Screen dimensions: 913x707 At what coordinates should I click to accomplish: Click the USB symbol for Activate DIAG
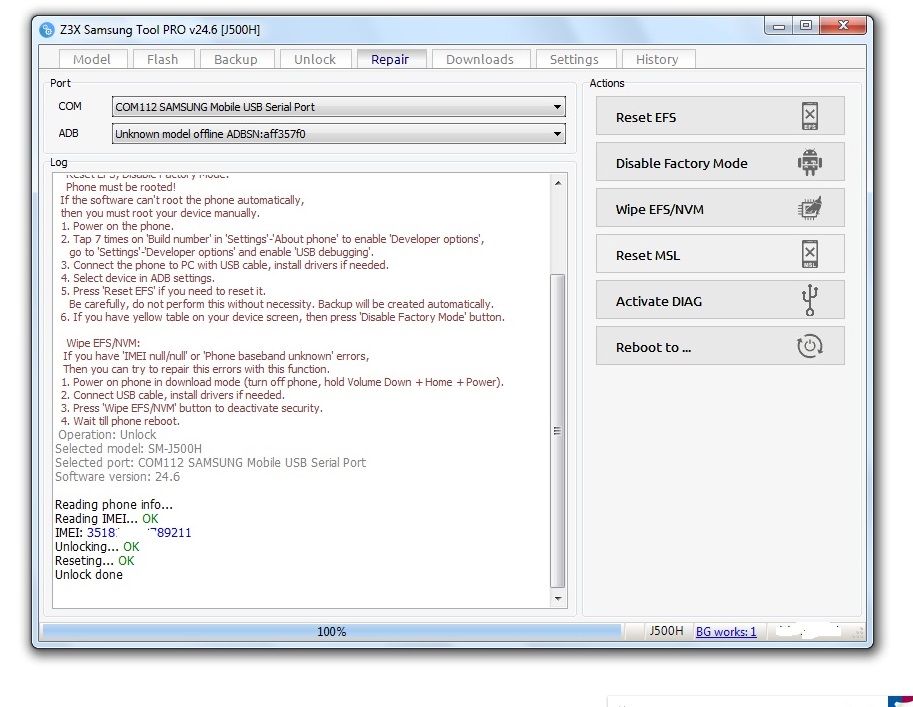click(x=809, y=300)
